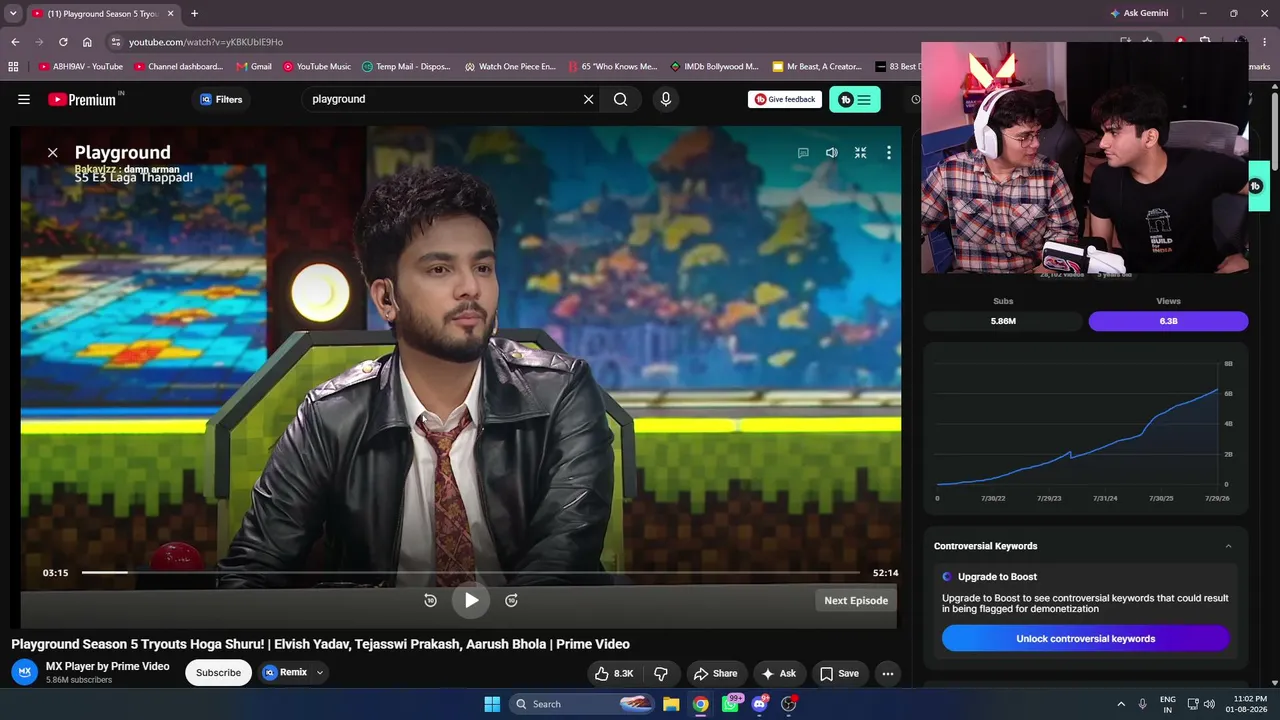The image size is (1280, 720).
Task: Toggle subtitles in the video player
Action: click(803, 153)
